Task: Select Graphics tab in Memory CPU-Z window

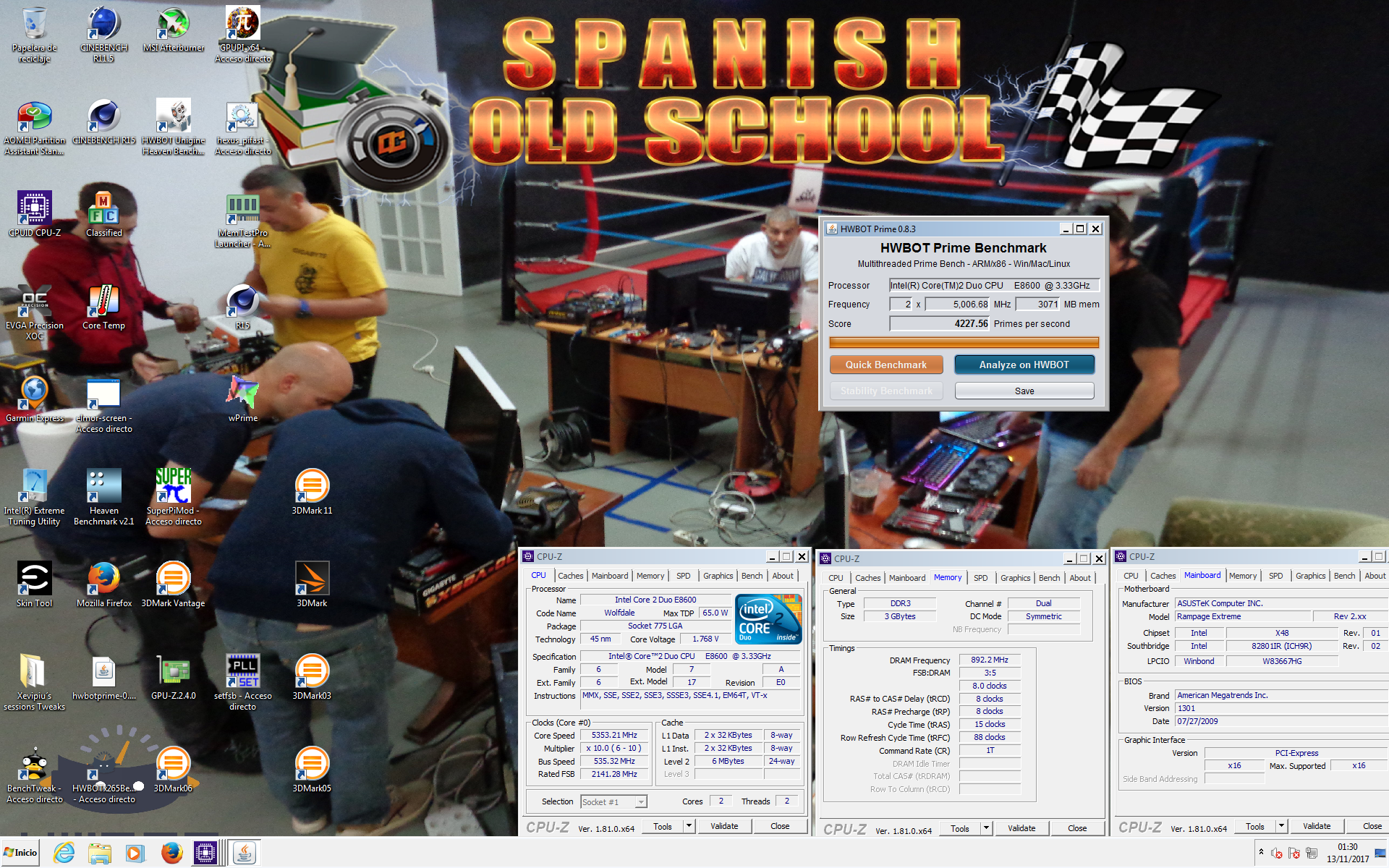Action: (1015, 578)
